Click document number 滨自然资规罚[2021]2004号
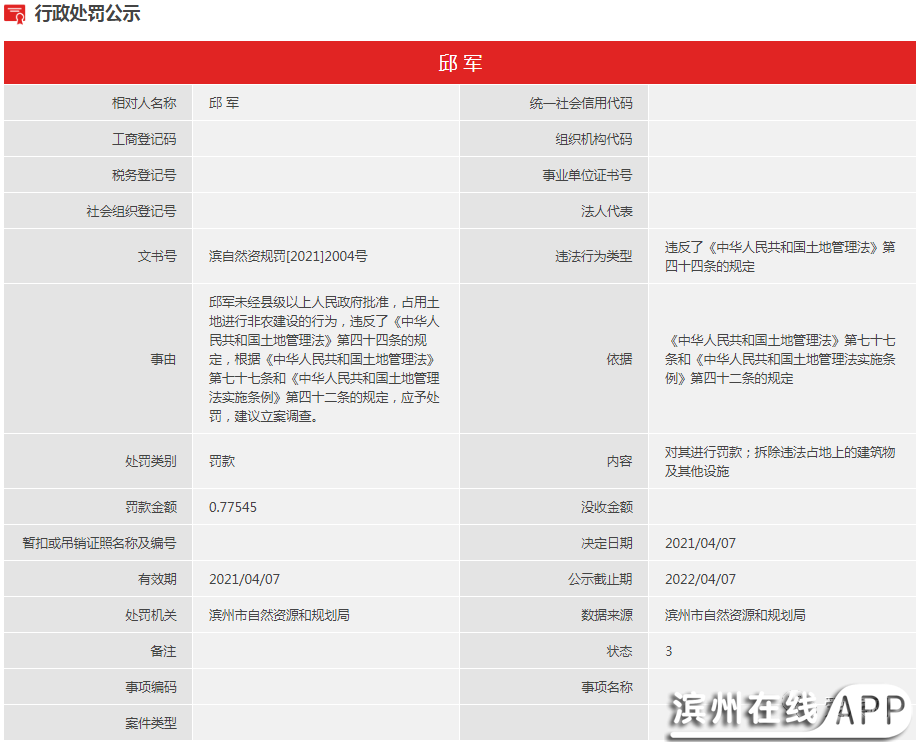Screen dimensions: 919x747 [x=288, y=256]
